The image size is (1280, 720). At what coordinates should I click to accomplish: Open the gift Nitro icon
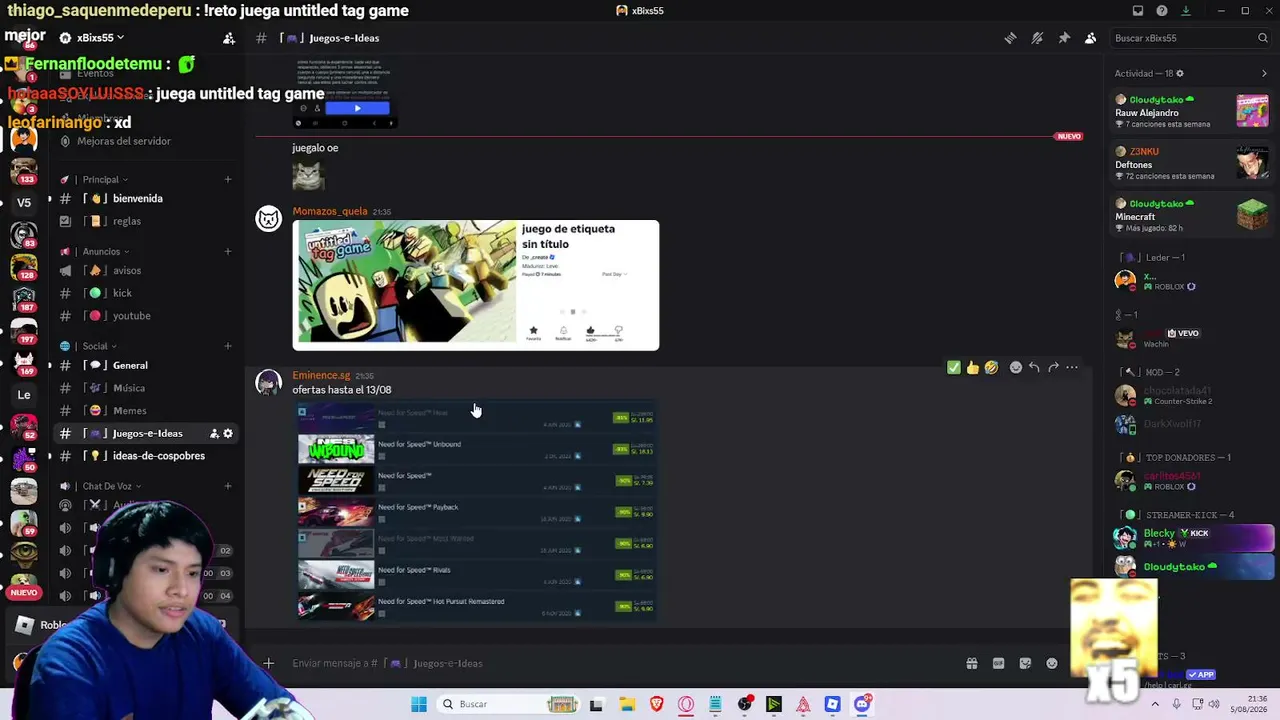[971, 663]
